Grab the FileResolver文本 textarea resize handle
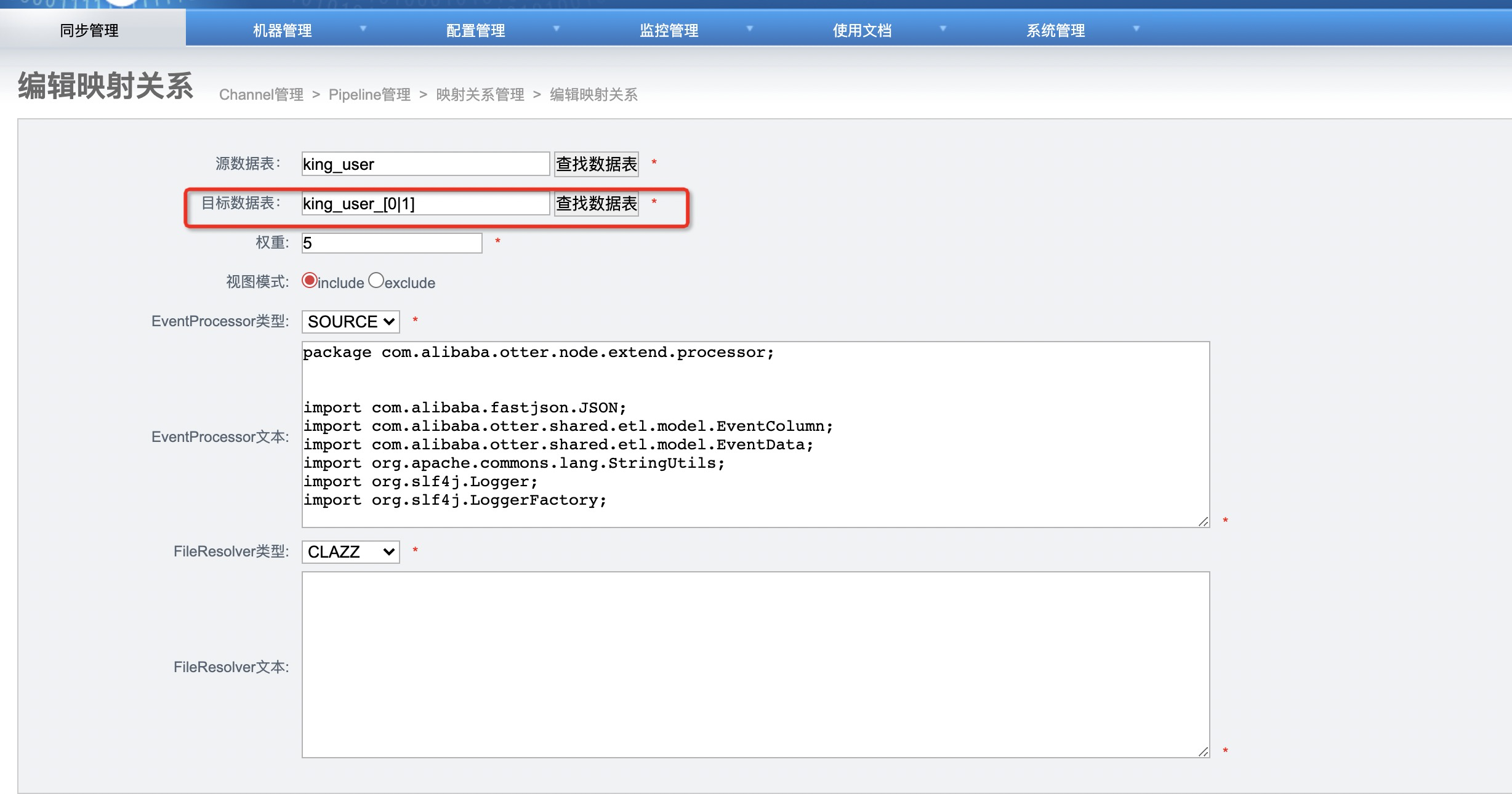 pyautogui.click(x=1204, y=752)
